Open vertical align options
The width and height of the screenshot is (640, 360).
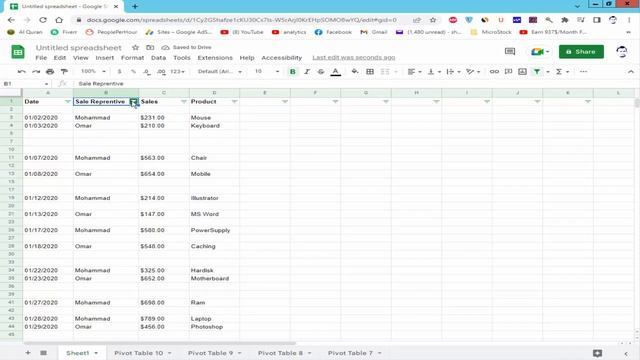point(433,71)
